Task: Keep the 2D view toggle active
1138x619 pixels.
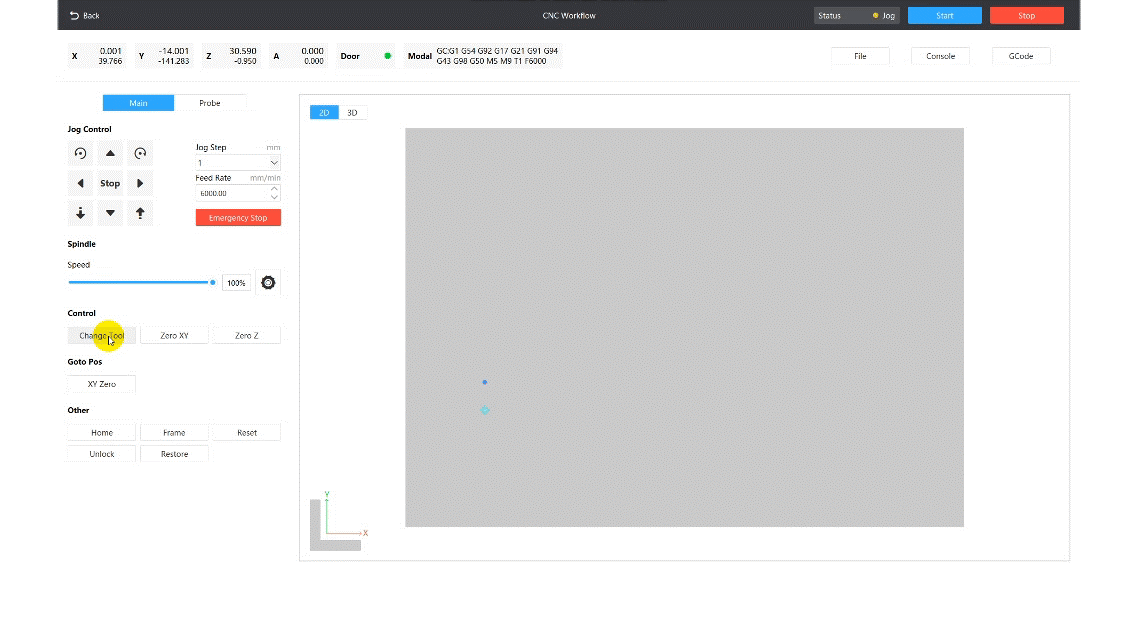Action: click(x=323, y=112)
